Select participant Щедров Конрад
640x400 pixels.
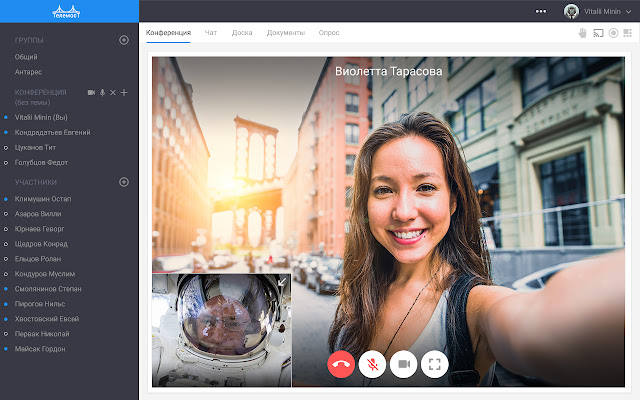click(41, 244)
